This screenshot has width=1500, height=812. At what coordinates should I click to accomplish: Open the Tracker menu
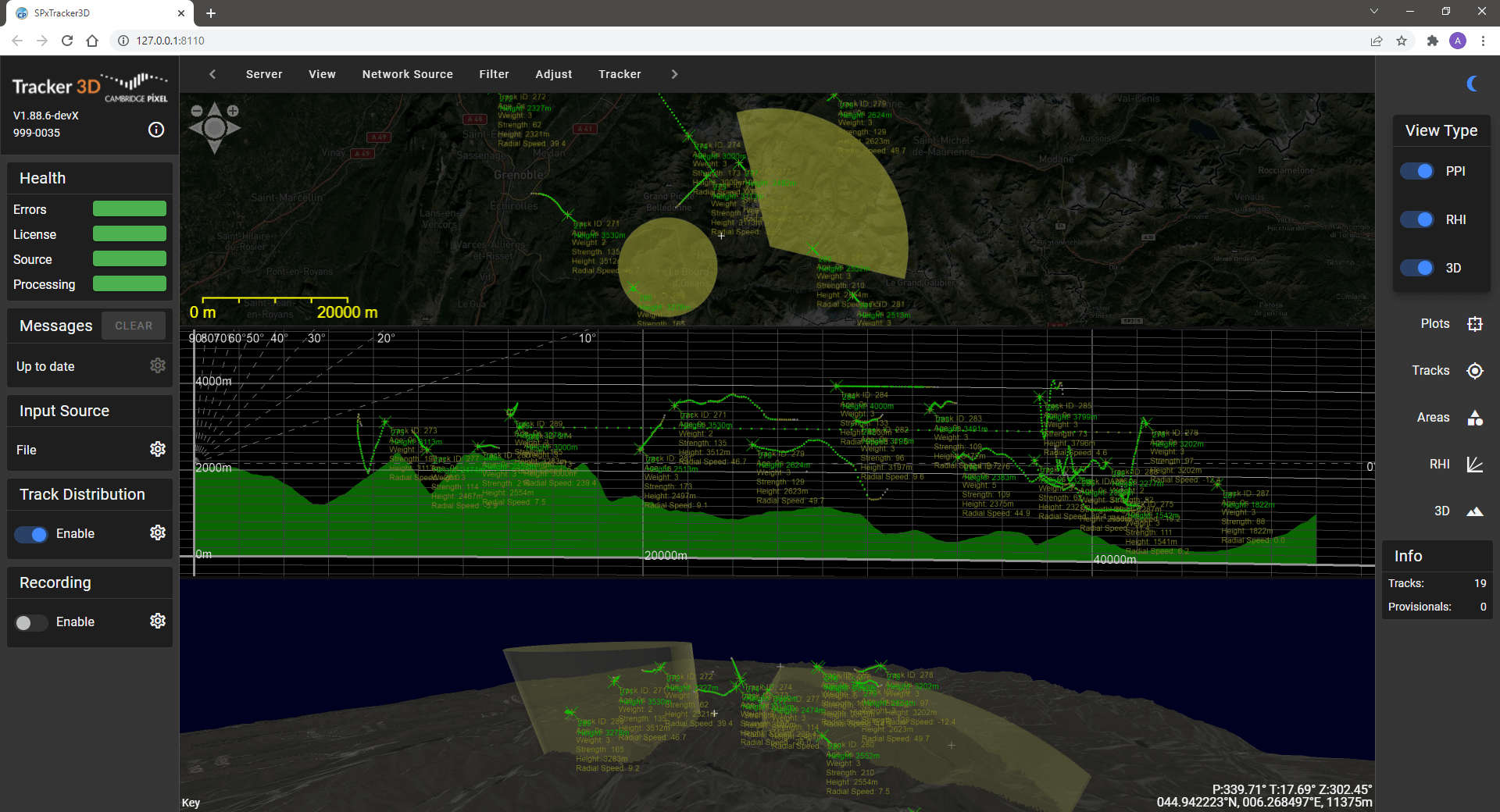pyautogui.click(x=620, y=74)
